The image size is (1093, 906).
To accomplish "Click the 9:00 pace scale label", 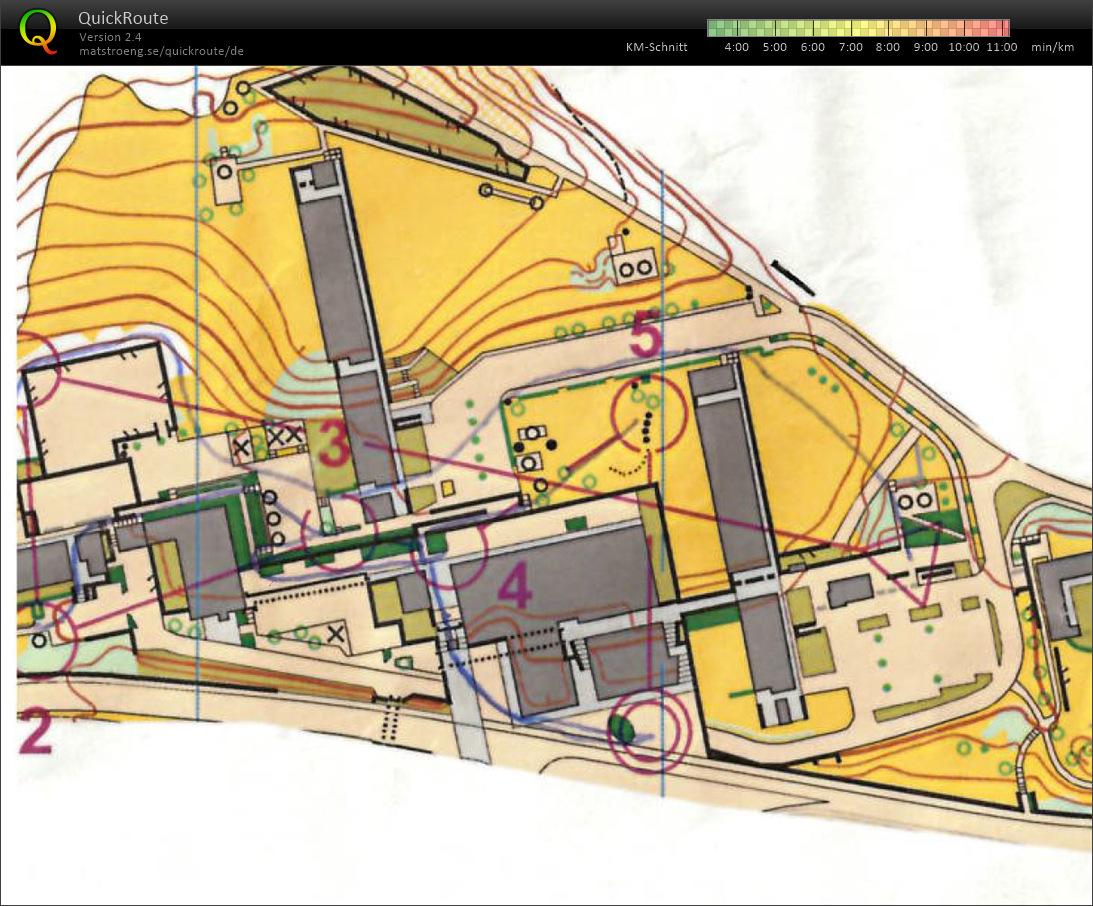I will click(925, 47).
